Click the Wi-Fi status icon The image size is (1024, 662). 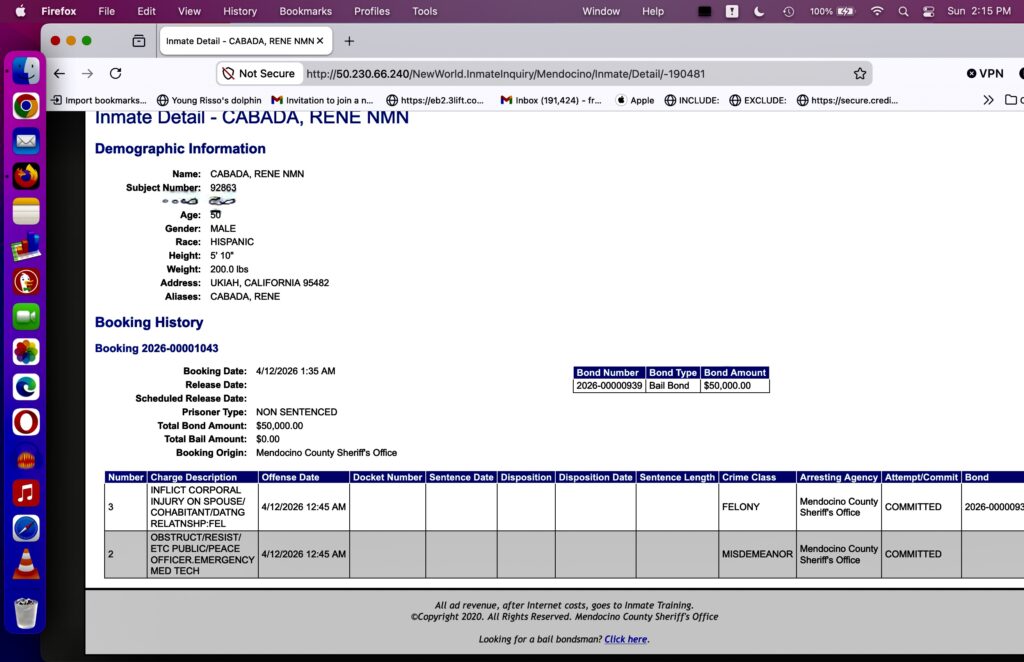click(x=877, y=11)
